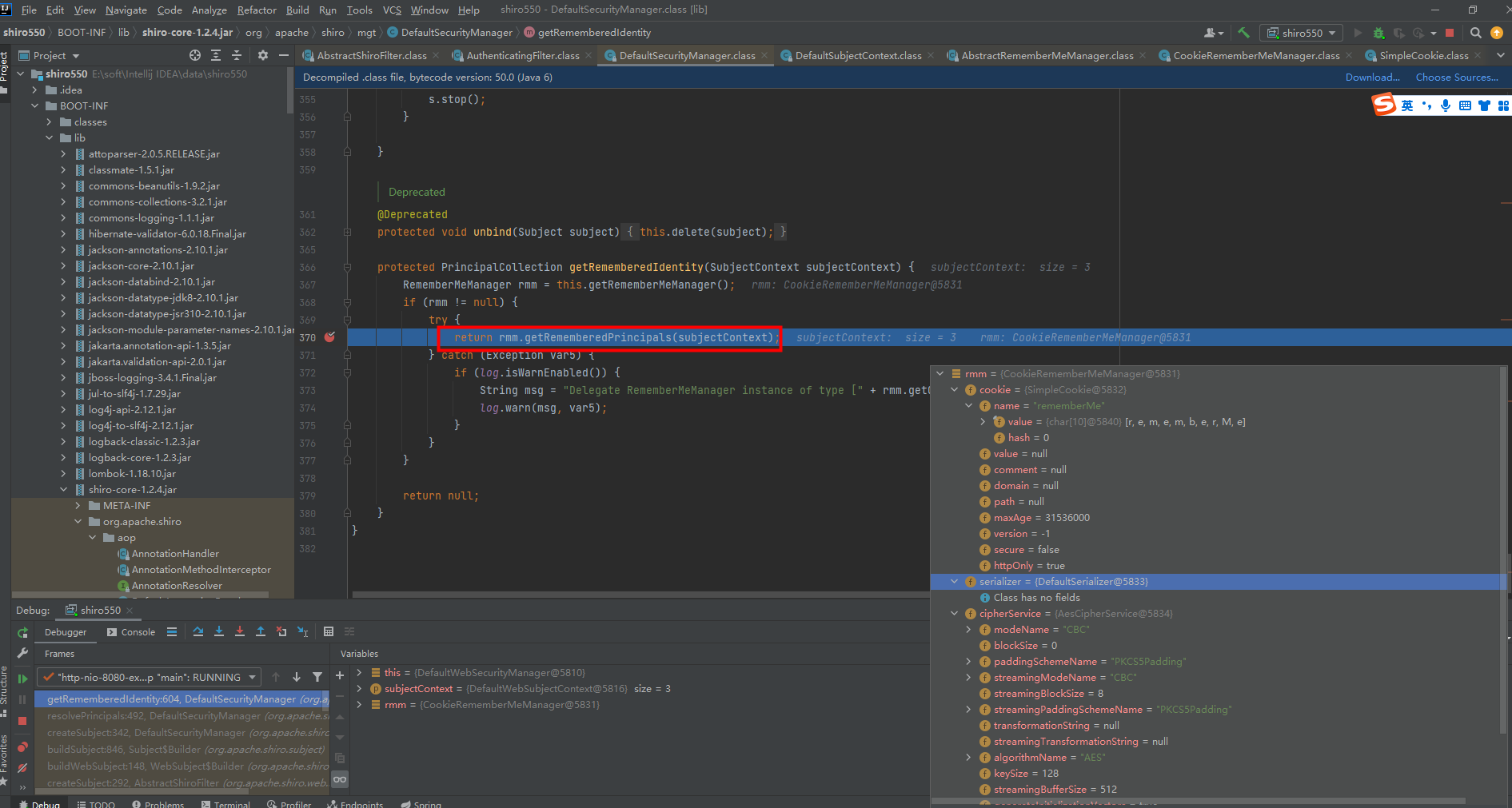Open debugger settings wrench icon
The image size is (1512, 808).
click(x=22, y=653)
